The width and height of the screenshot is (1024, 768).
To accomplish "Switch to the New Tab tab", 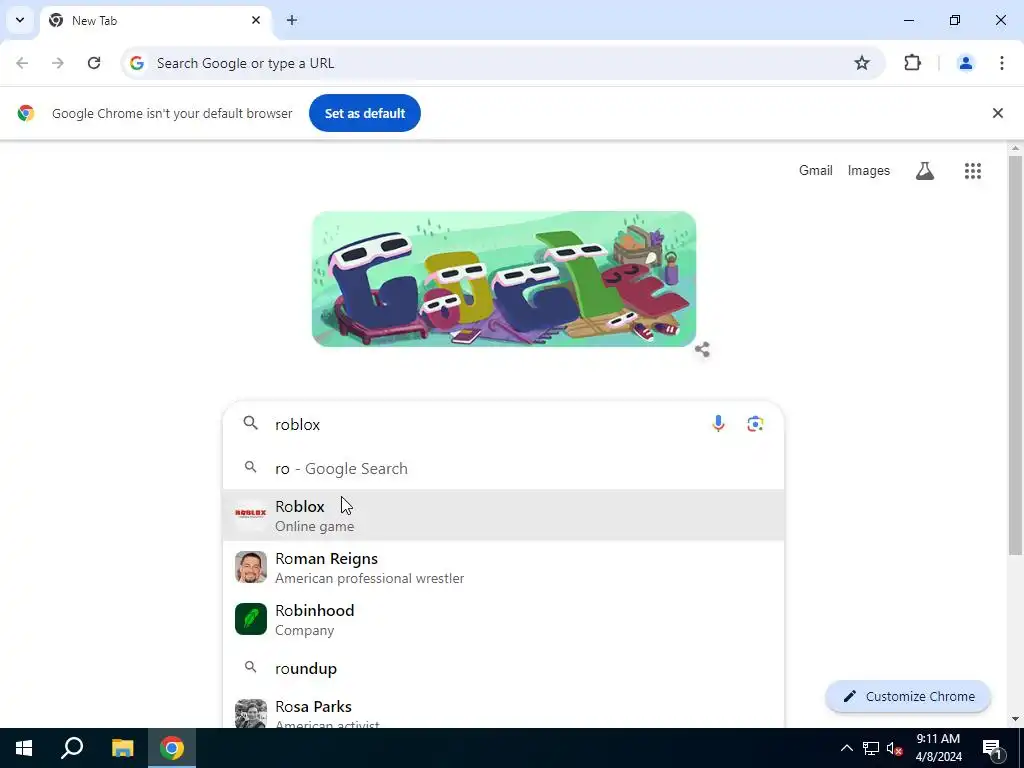I will coord(155,20).
